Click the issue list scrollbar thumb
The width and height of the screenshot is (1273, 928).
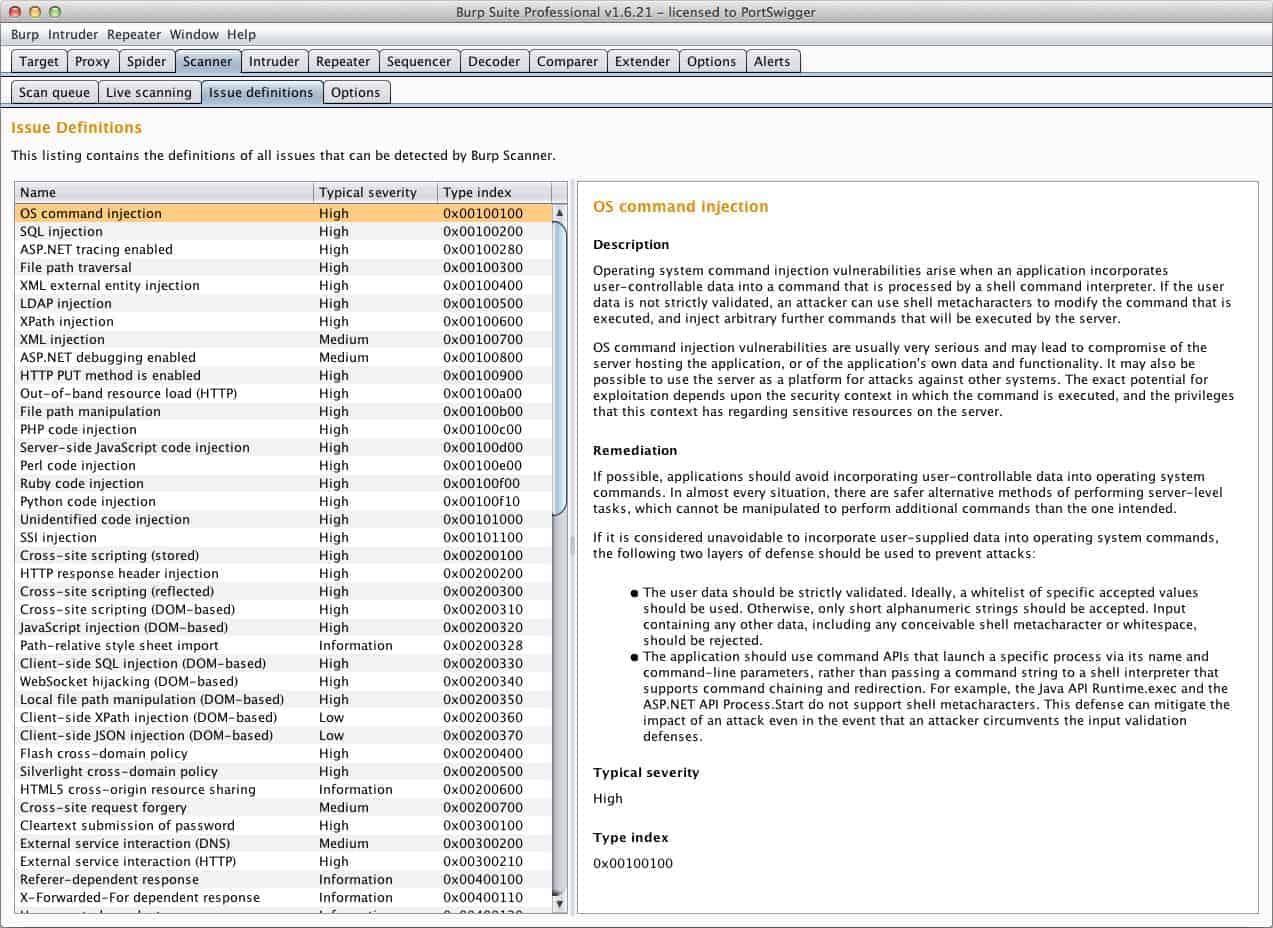pos(559,368)
